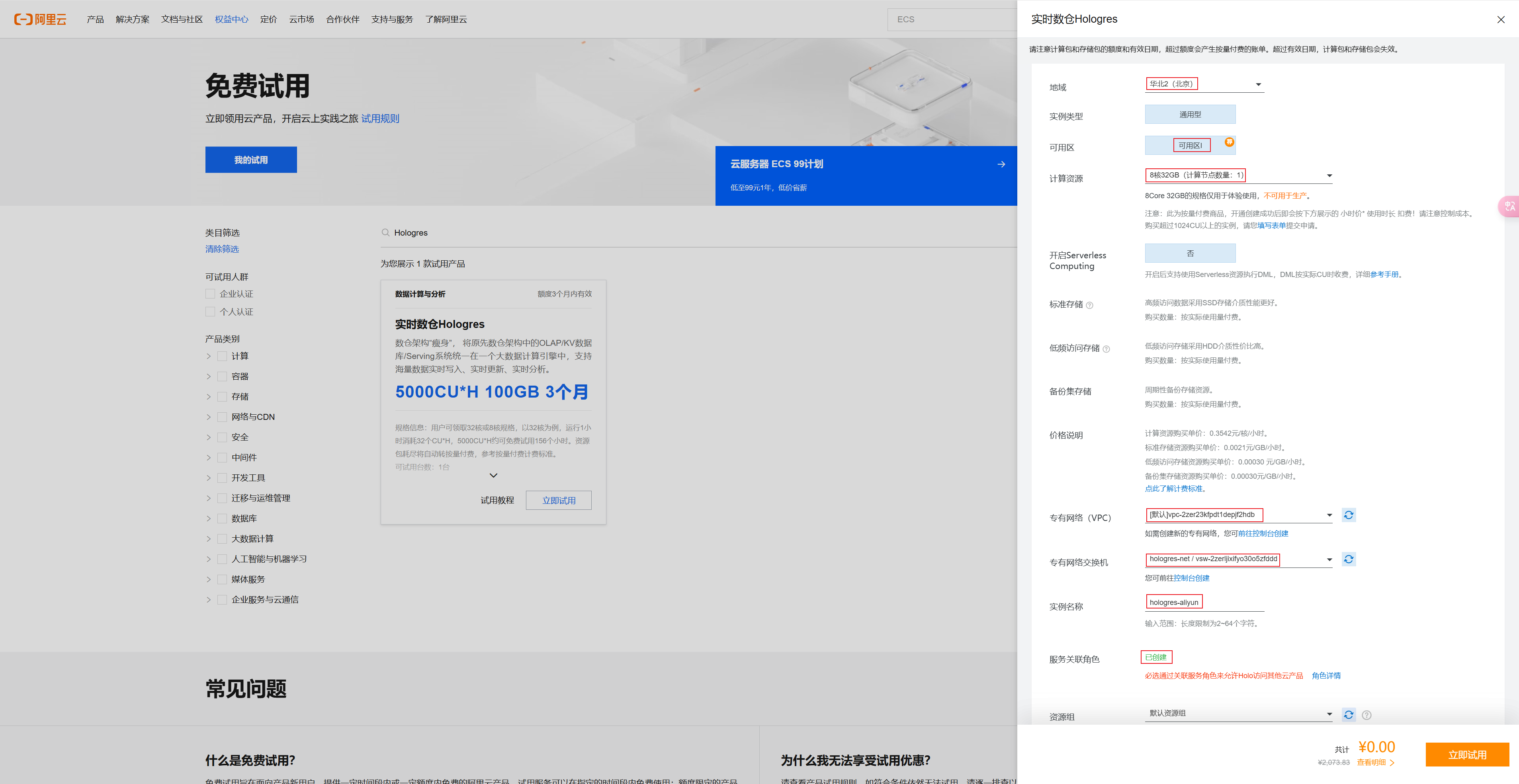Tick the 数据库 category checkbox
This screenshot has width=1519, height=784.
click(222, 519)
